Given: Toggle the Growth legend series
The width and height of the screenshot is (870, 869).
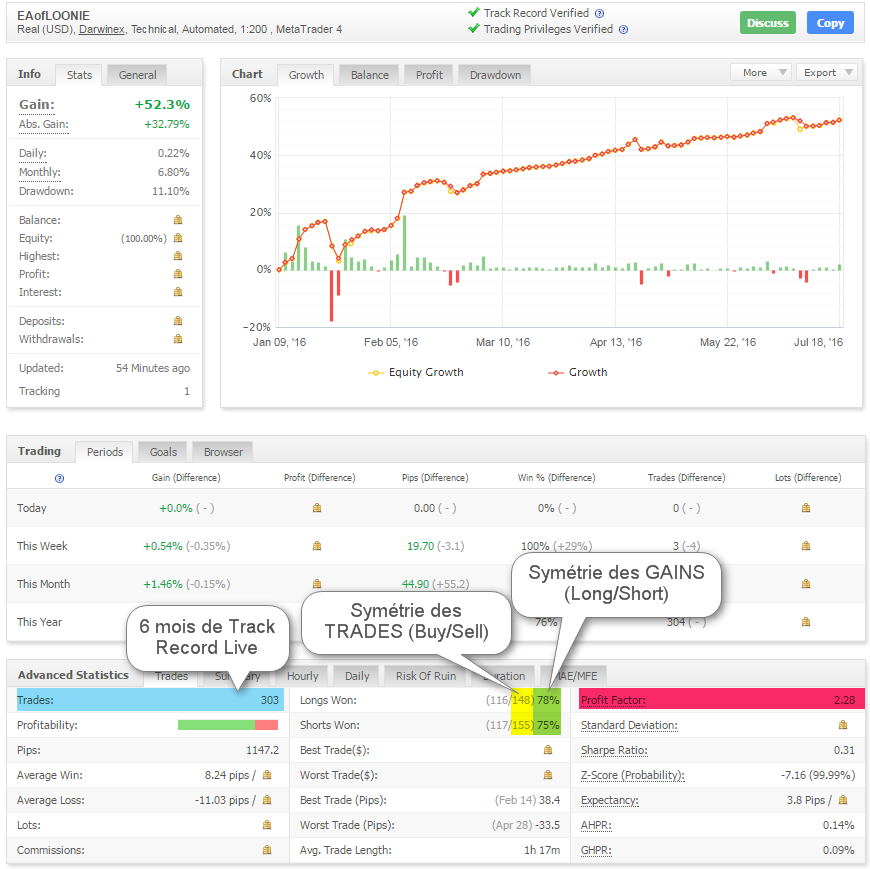Looking at the screenshot, I should [578, 372].
